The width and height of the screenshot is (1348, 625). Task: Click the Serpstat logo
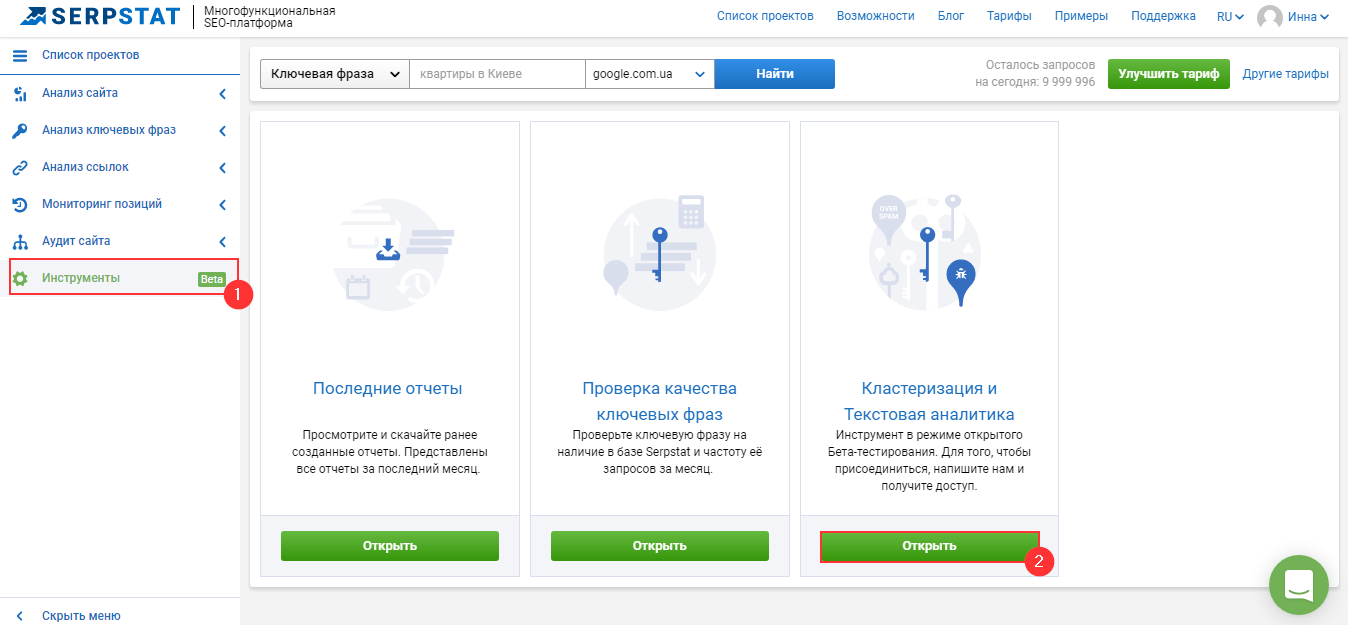point(100,17)
